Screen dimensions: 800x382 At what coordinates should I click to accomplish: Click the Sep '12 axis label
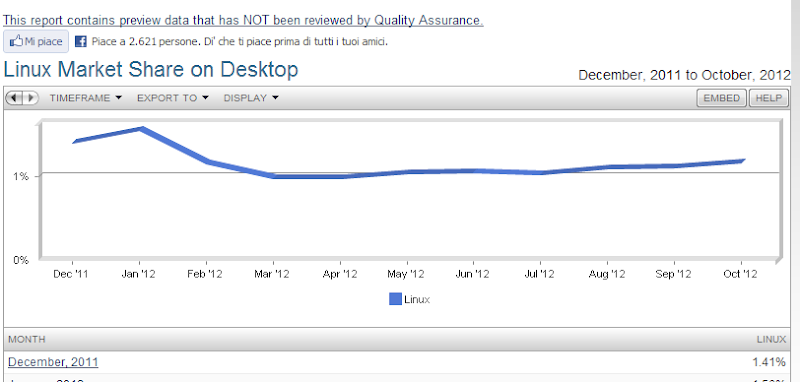click(673, 274)
